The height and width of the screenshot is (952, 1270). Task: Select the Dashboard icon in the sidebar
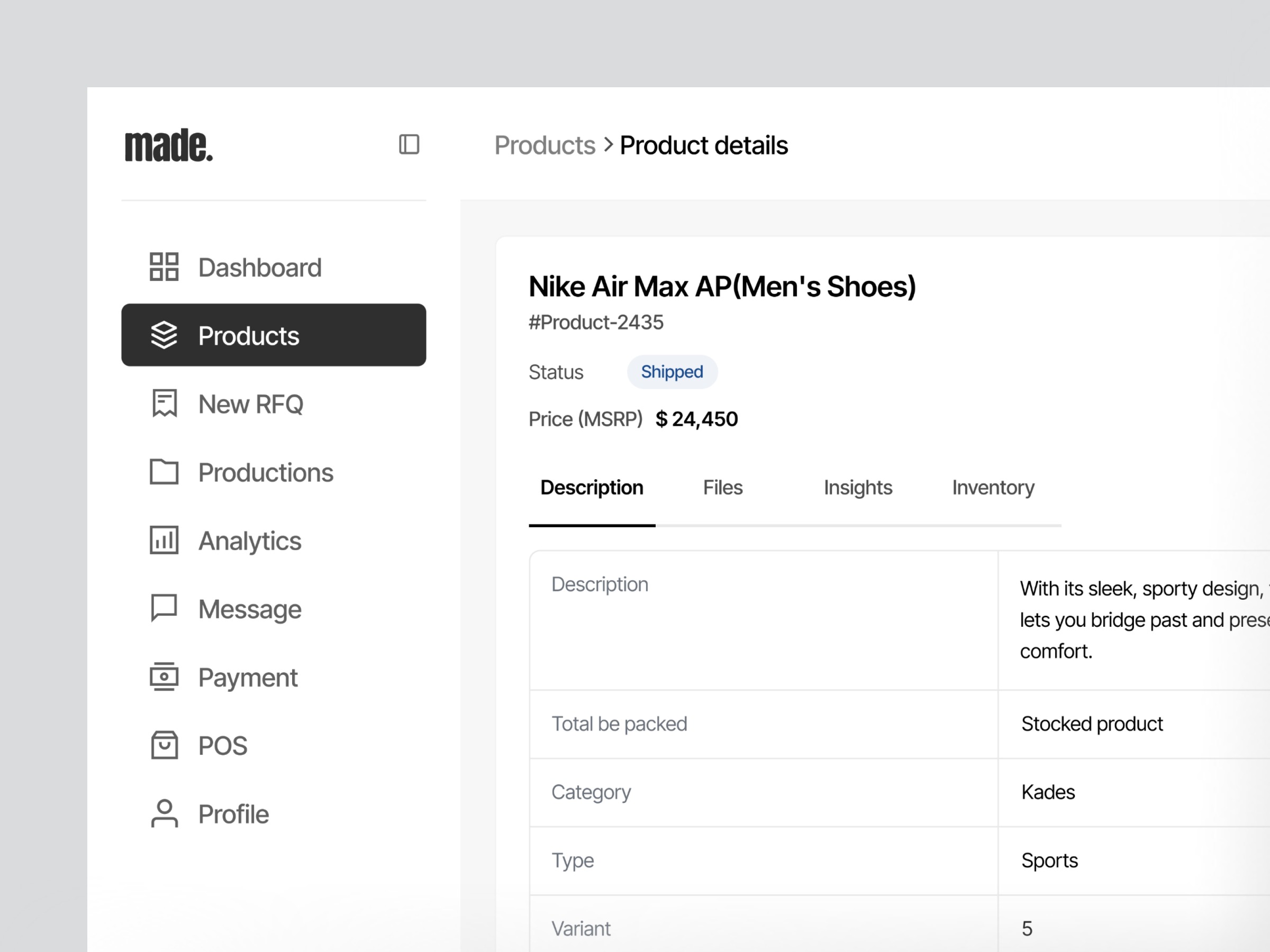coord(164,267)
